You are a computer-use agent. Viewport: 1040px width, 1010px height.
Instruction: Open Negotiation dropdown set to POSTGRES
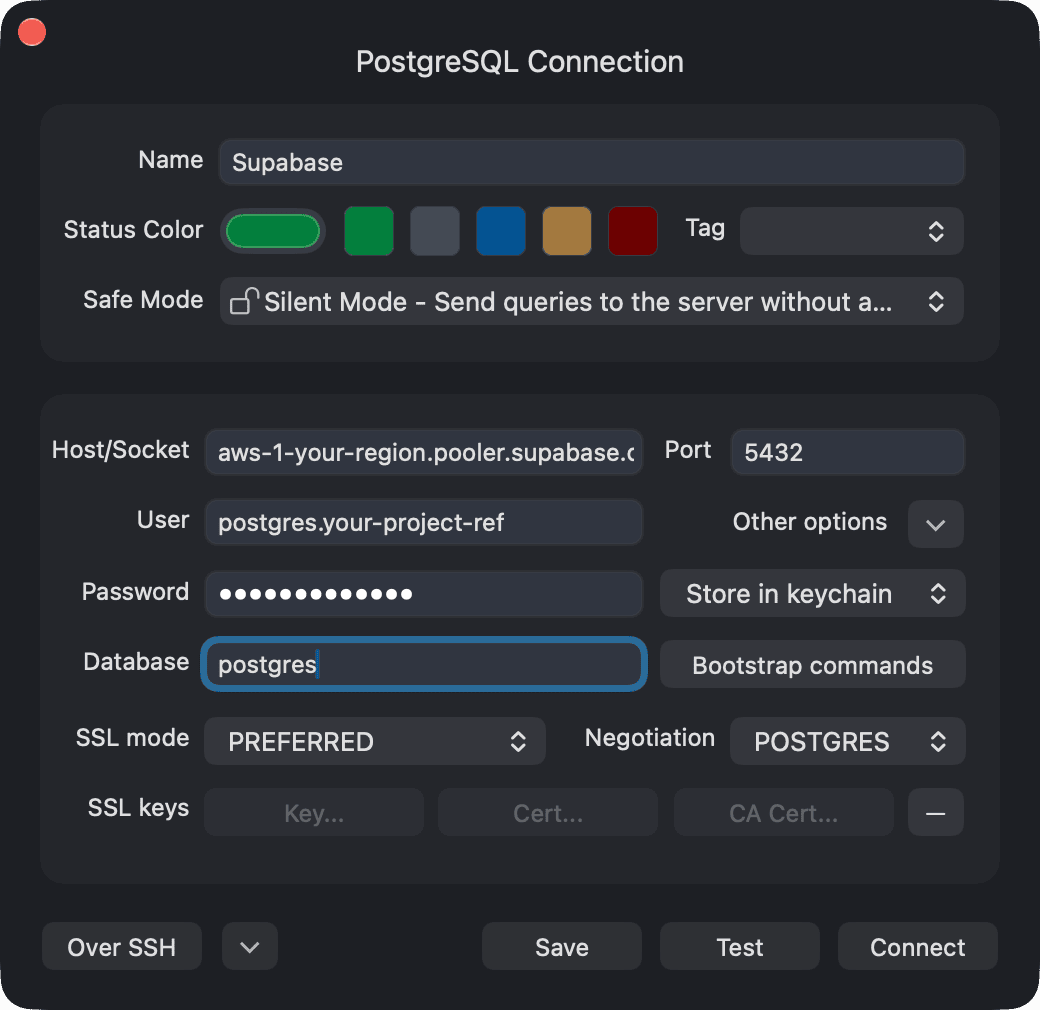847,741
